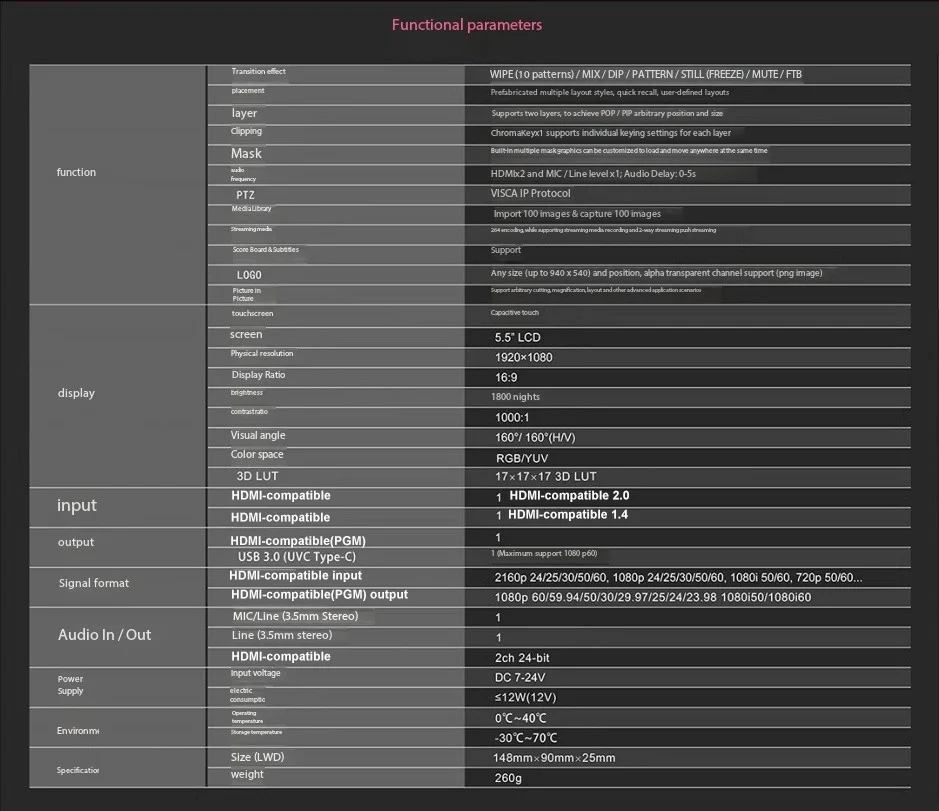Image resolution: width=939 pixels, height=811 pixels.
Task: Click the 'LOGO' row label
Action: [249, 275]
